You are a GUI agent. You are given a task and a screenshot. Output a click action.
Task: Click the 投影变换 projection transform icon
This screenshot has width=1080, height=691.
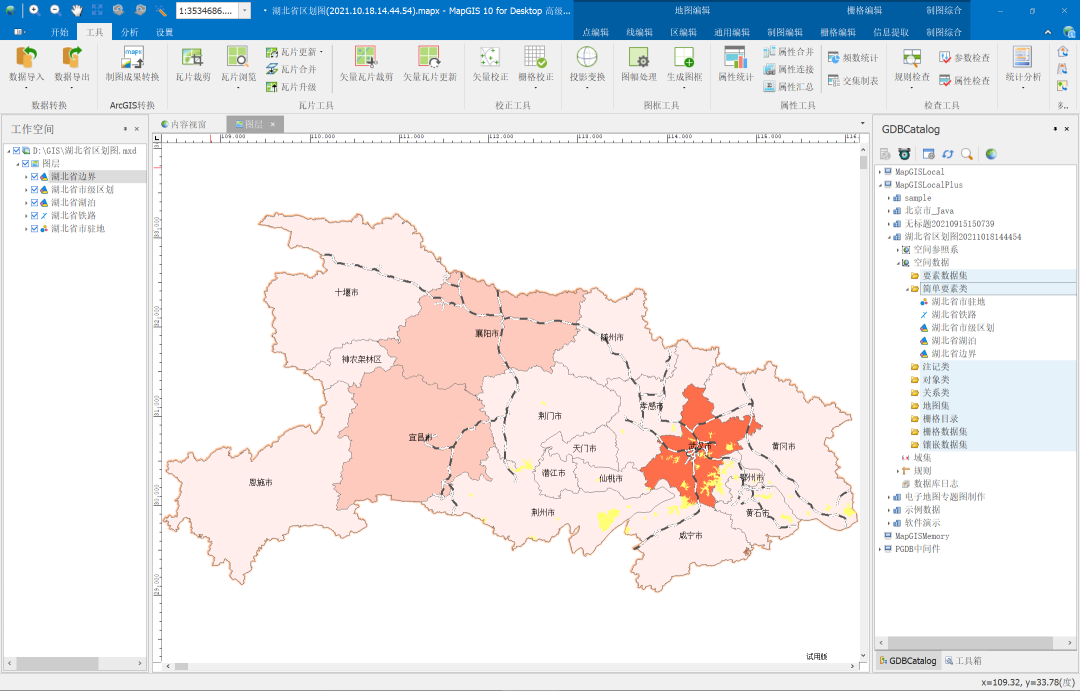[587, 58]
